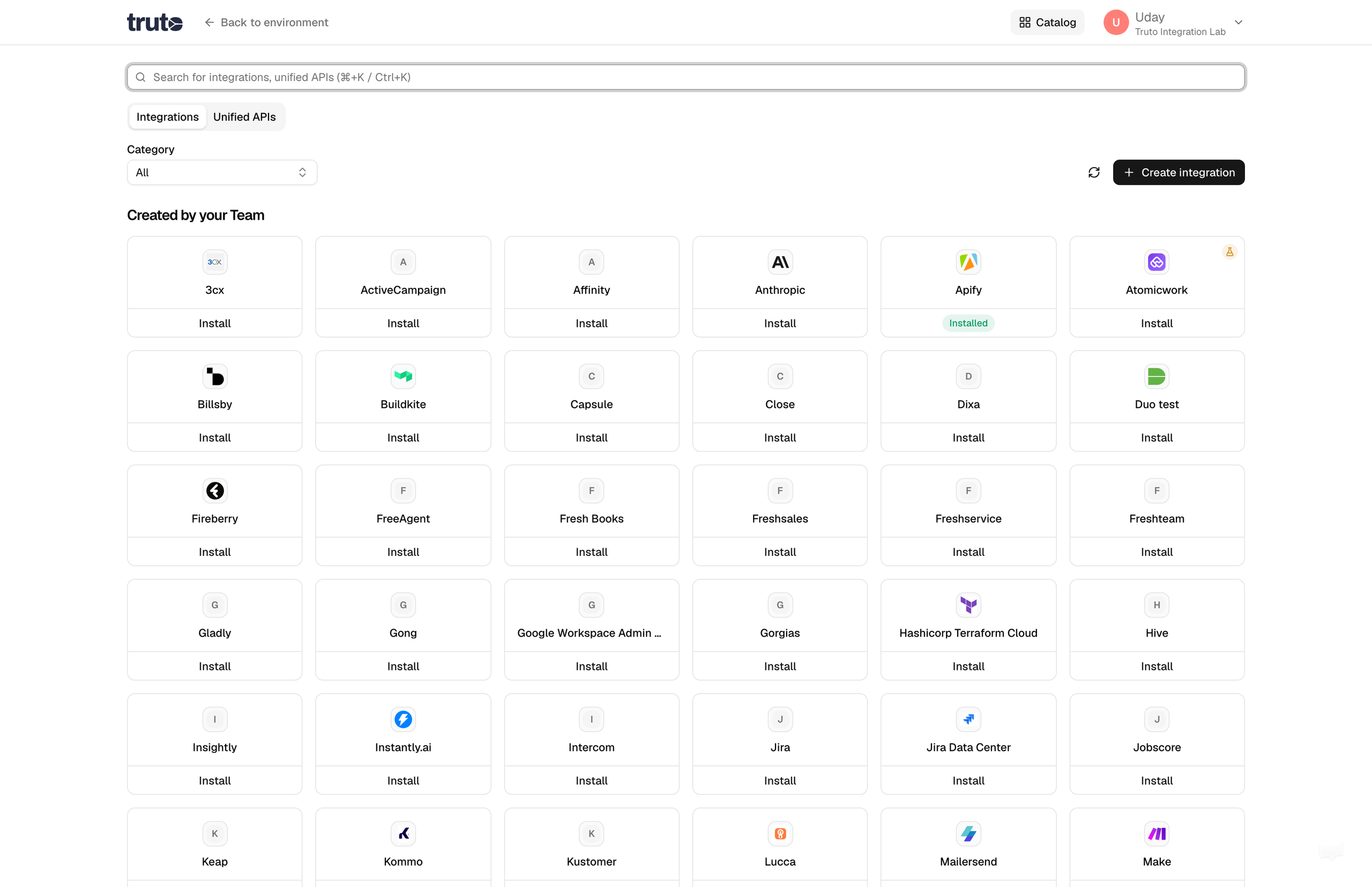Image resolution: width=1372 pixels, height=887 pixels.
Task: Click the Hive placeholder letter icon
Action: (1157, 605)
